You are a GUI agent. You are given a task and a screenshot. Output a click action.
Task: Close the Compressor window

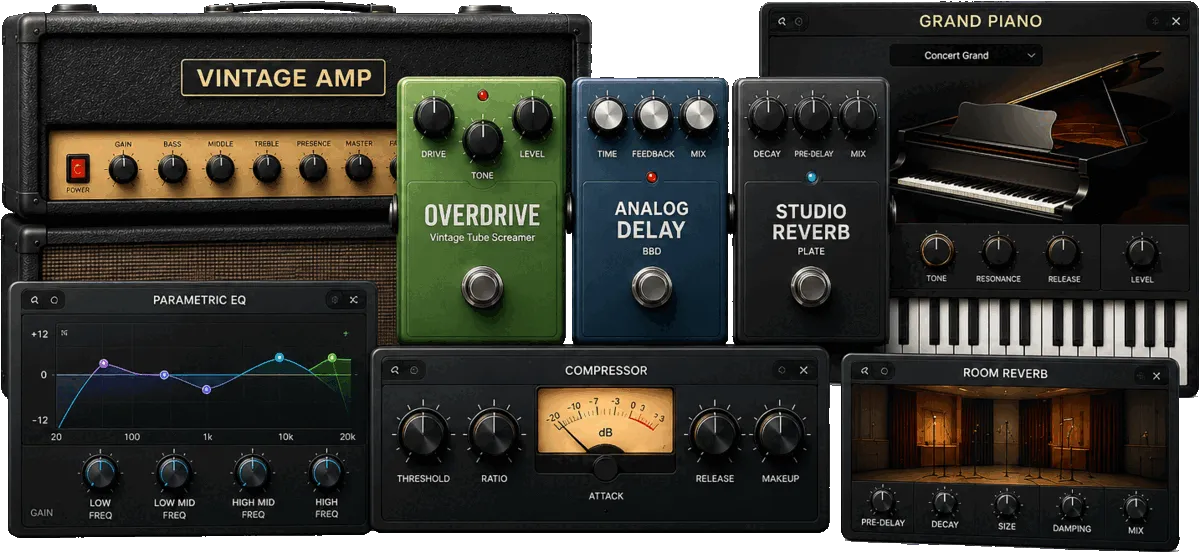[803, 371]
